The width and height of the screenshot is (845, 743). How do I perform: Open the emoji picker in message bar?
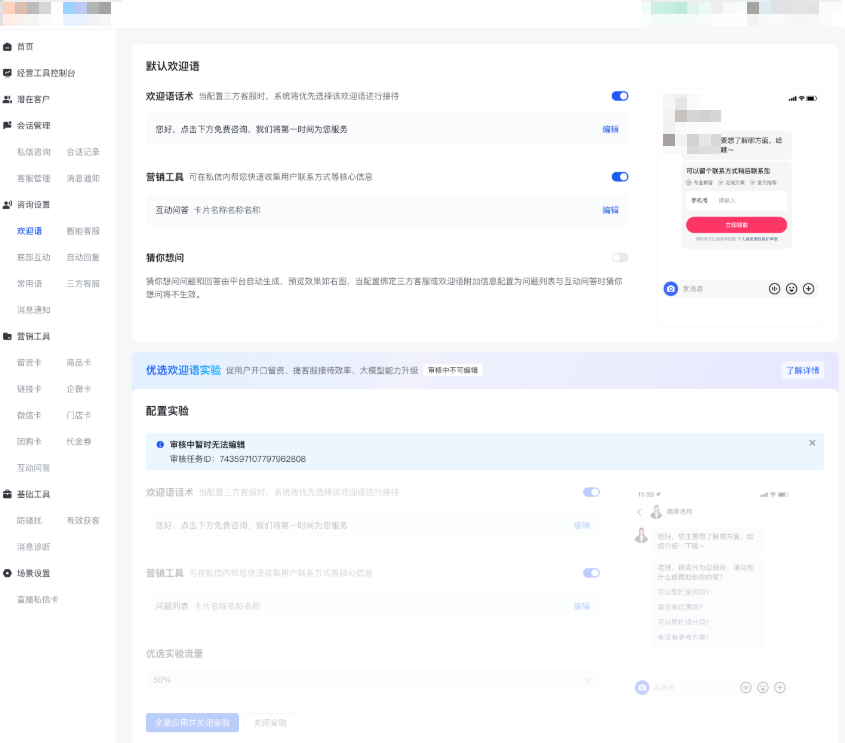coord(791,287)
